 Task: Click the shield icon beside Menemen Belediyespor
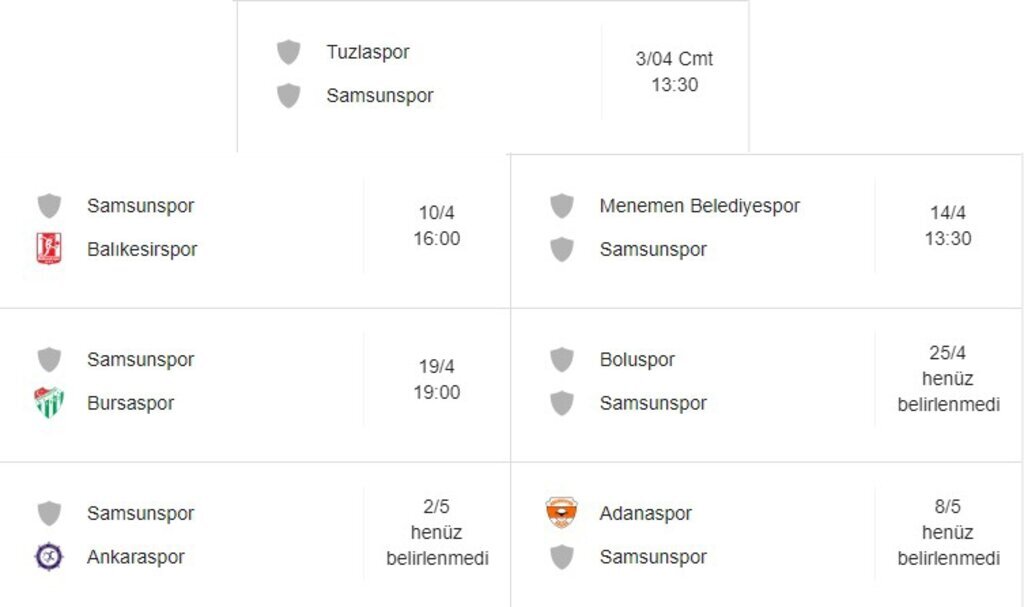tap(561, 206)
